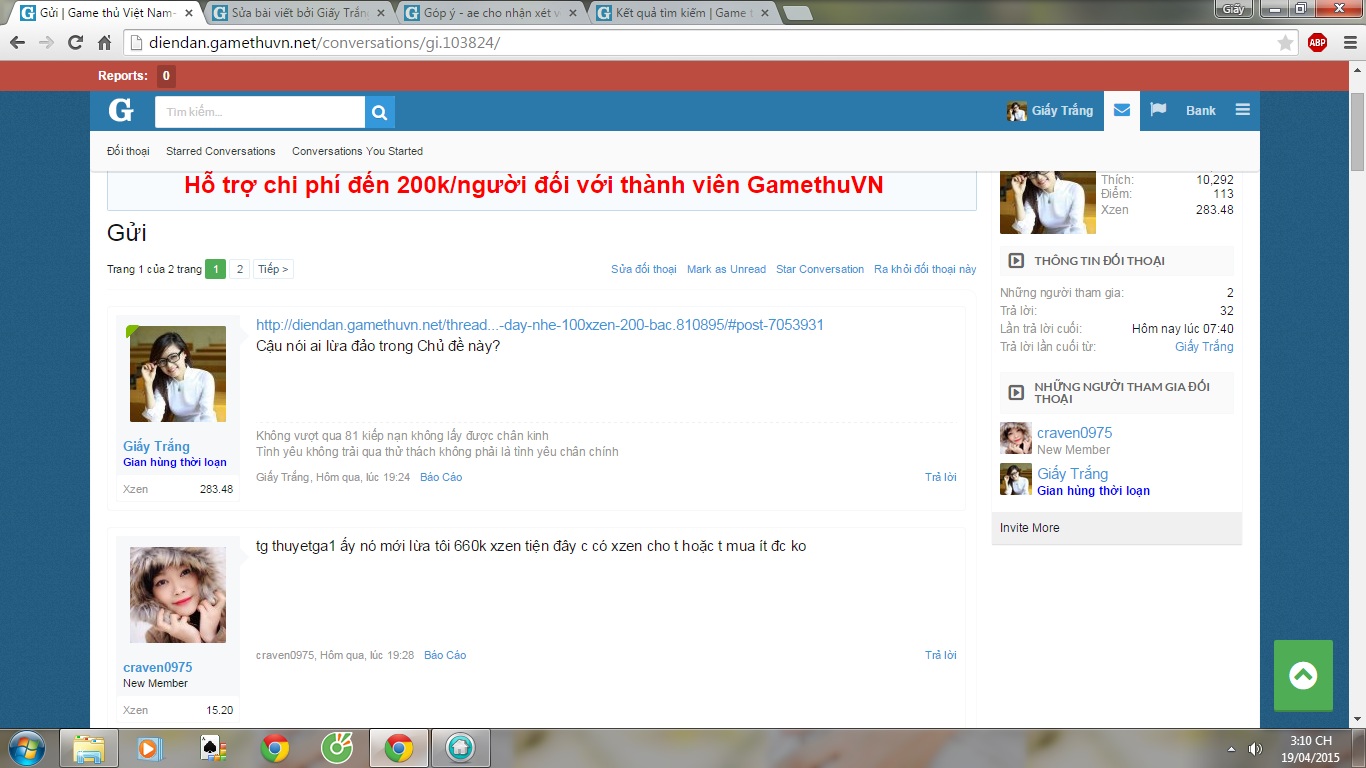Click the large profile avatar in sidebar
Screen dimensions: 1366x768
click(x=1048, y=202)
